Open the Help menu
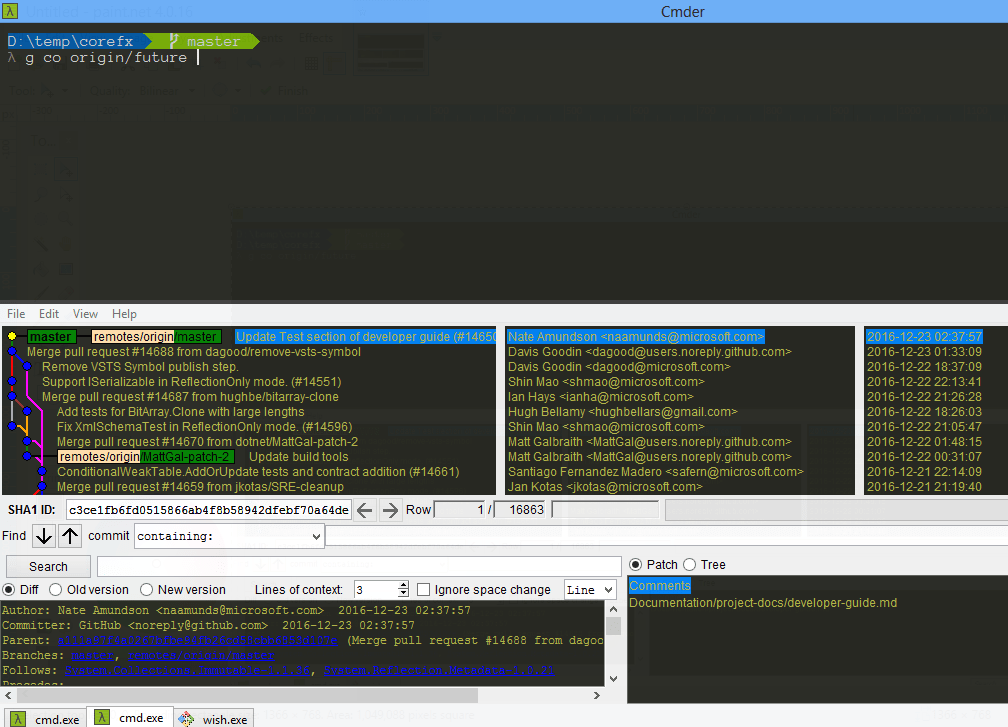The image size is (1008, 727). point(124,314)
